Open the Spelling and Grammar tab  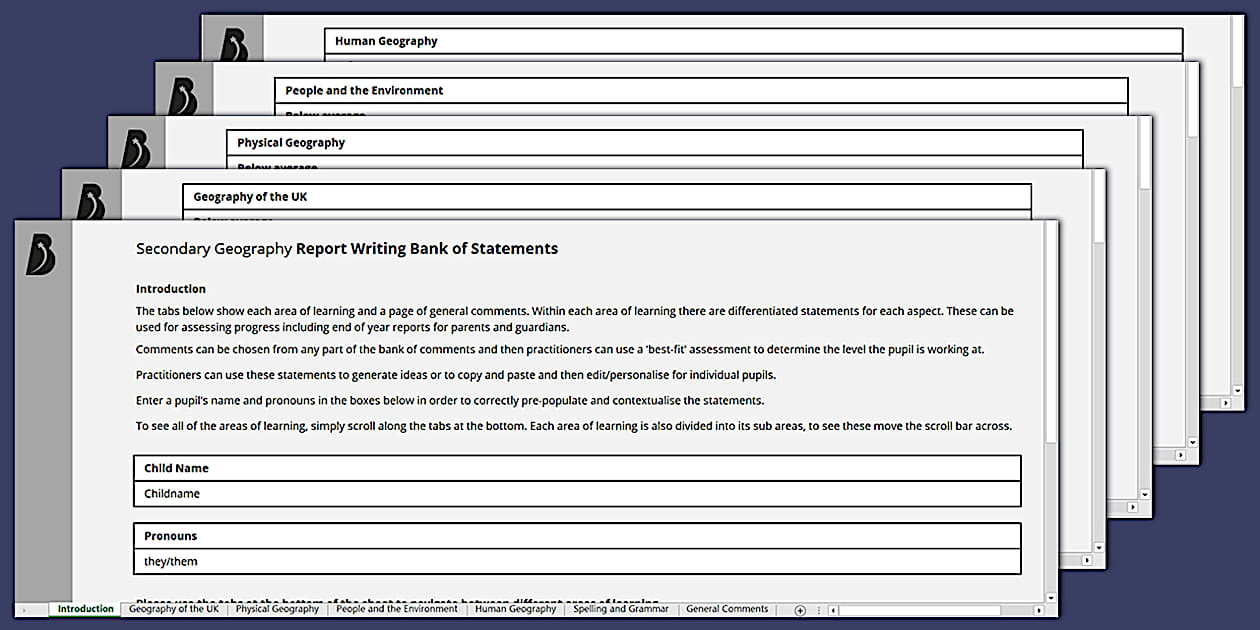pyautogui.click(x=620, y=609)
